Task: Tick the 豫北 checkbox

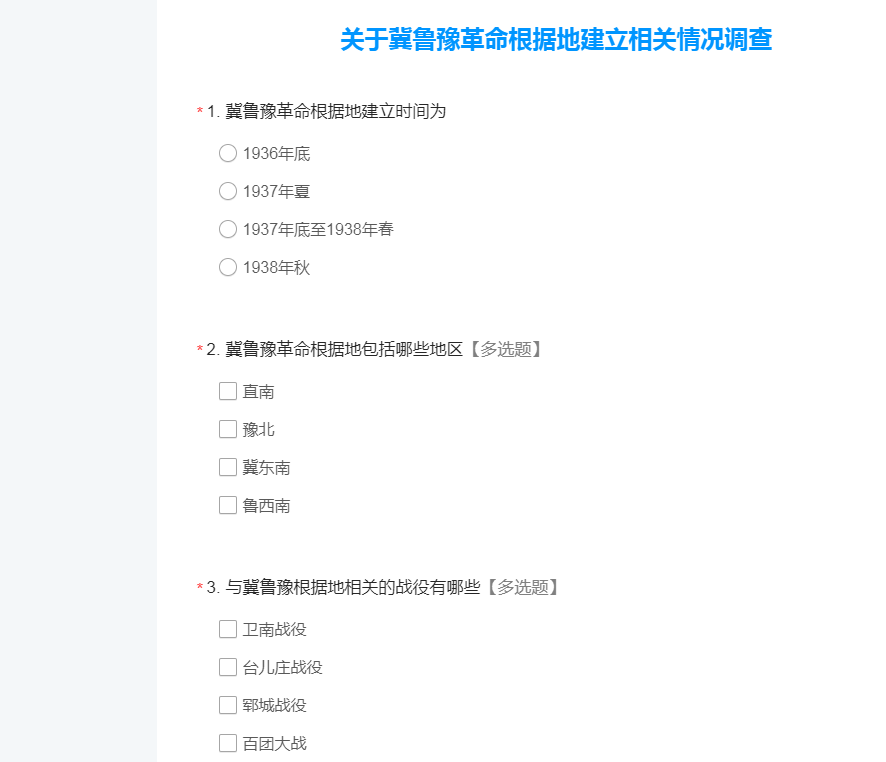Action: click(228, 429)
